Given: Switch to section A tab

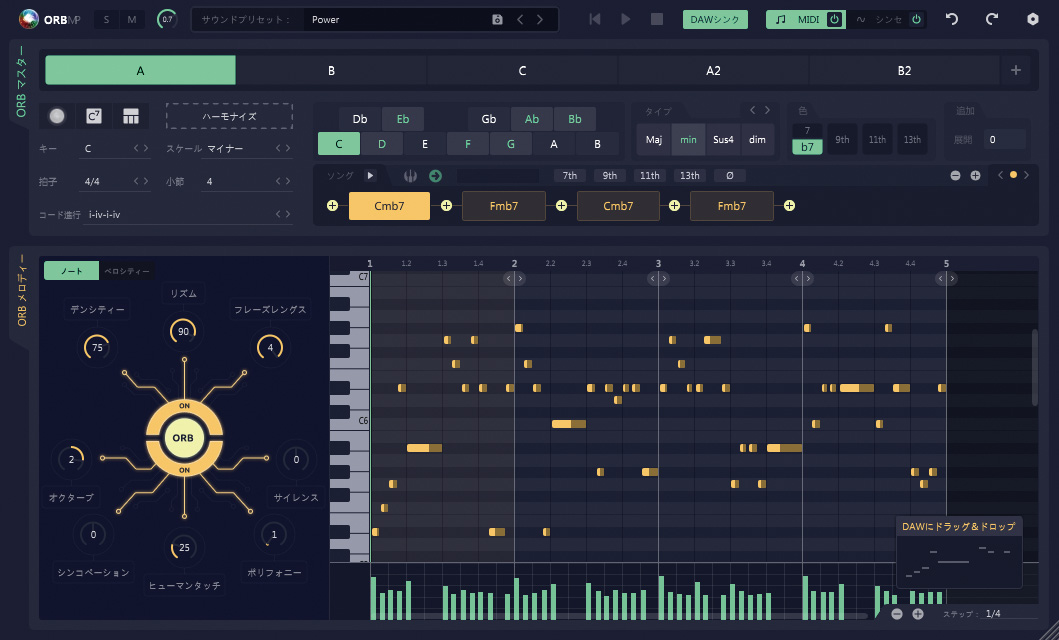Looking at the screenshot, I should point(140,70).
